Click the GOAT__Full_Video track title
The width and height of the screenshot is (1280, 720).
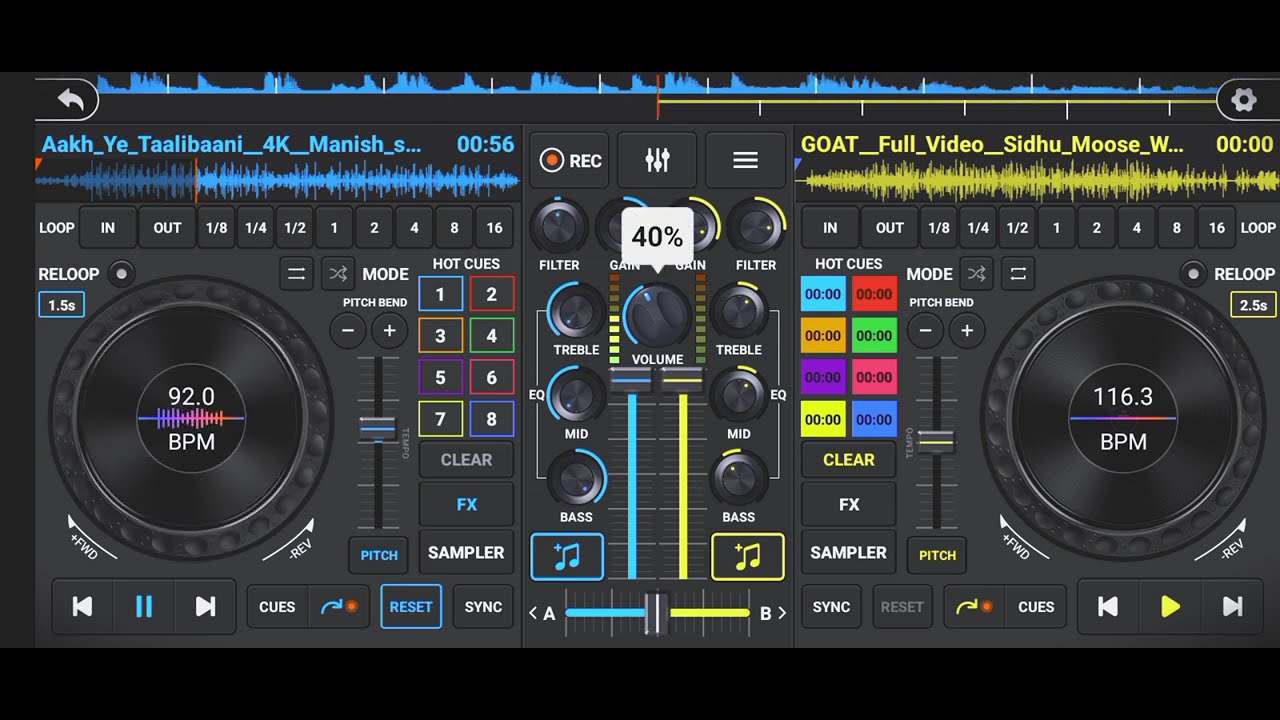[x=992, y=145]
